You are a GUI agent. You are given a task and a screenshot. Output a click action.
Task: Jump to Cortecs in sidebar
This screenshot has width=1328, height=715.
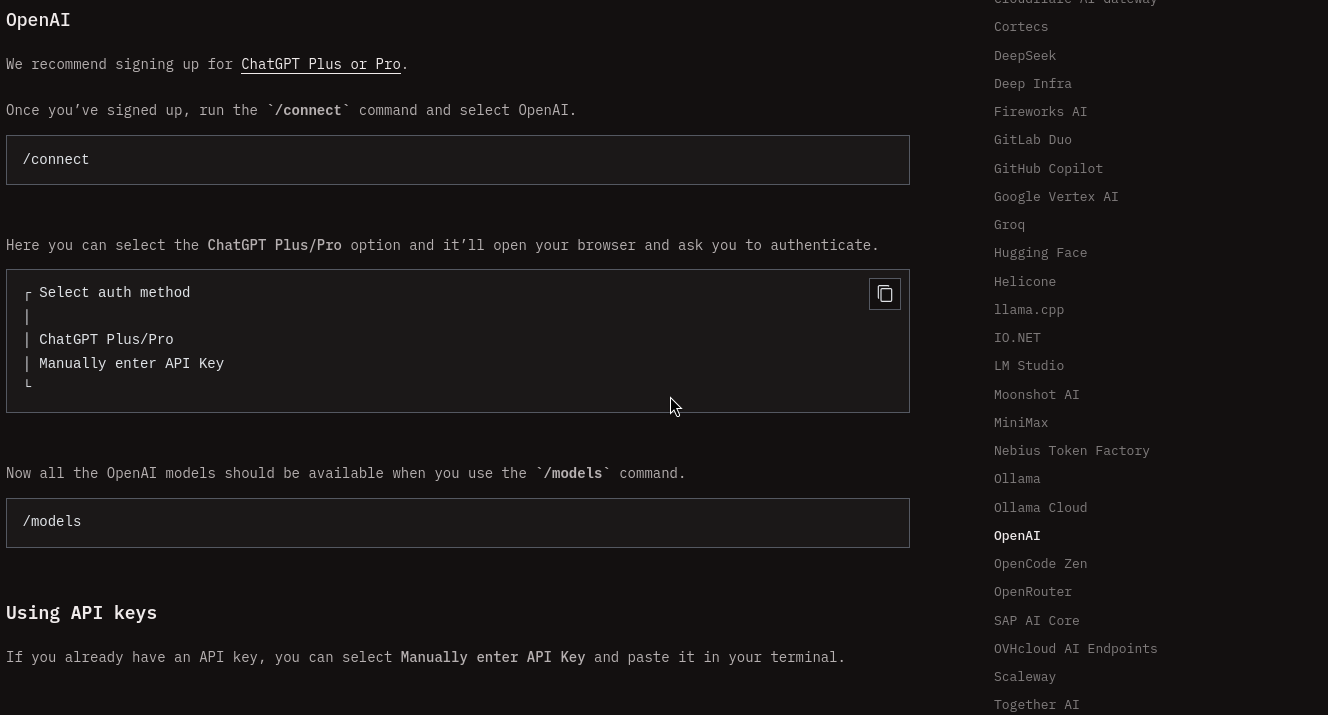pos(1021,27)
